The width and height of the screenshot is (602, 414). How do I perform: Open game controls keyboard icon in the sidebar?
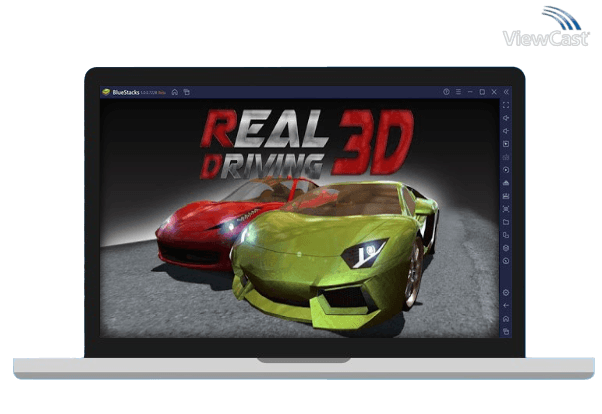pyautogui.click(x=506, y=157)
